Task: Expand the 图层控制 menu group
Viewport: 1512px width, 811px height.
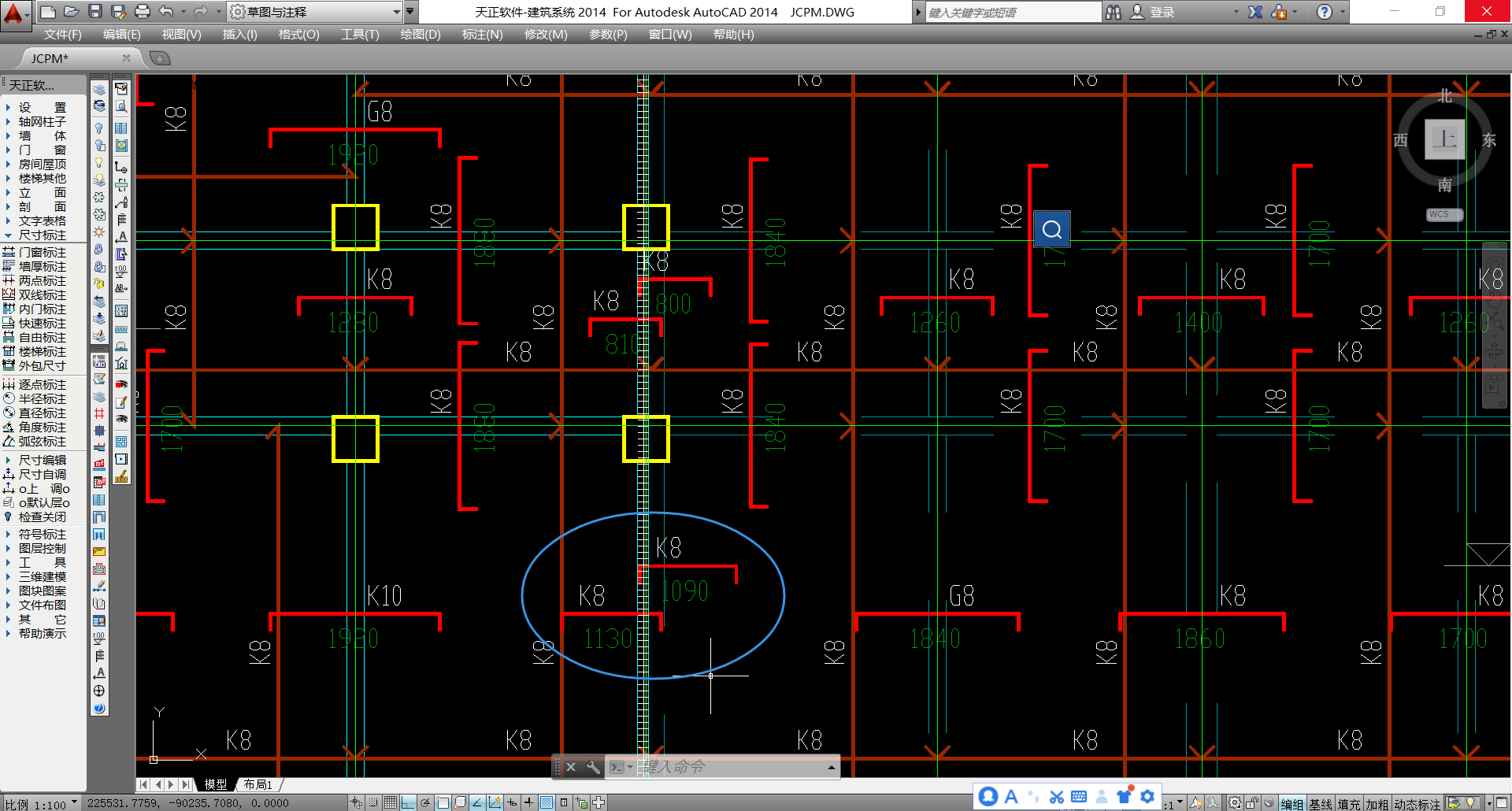Action: tap(42, 548)
